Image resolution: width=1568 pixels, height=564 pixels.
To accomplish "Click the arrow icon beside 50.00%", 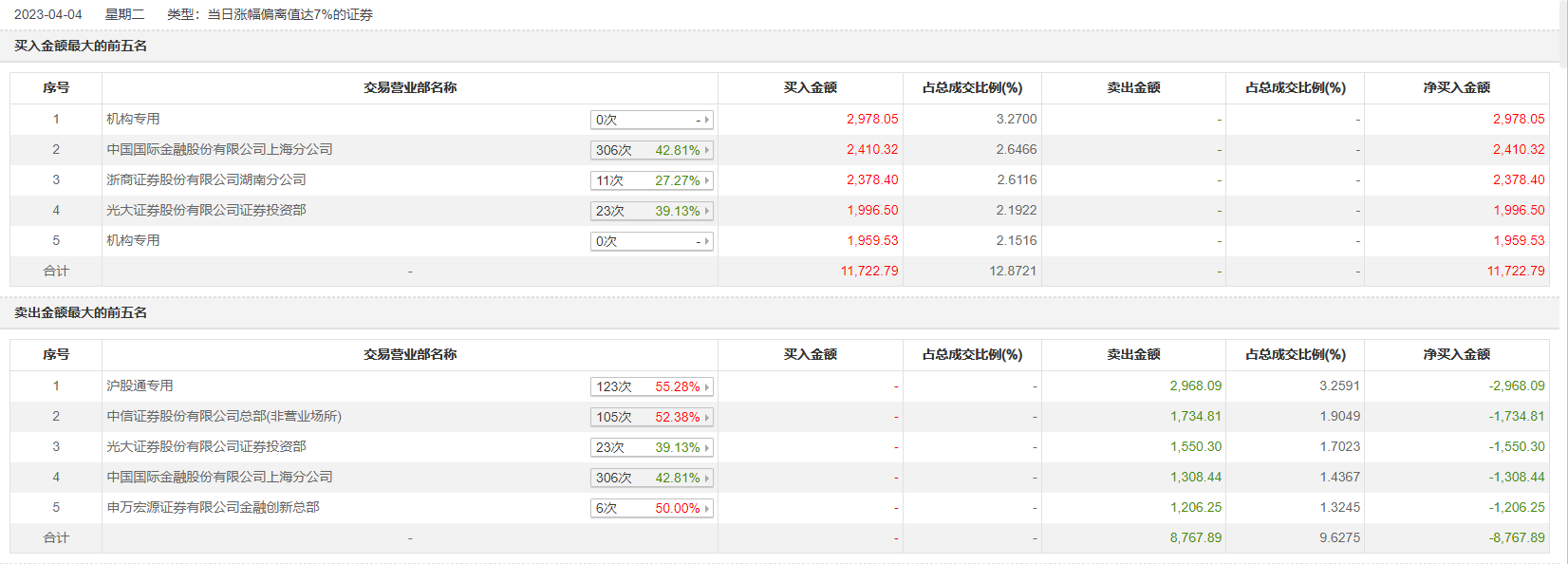I will [707, 509].
